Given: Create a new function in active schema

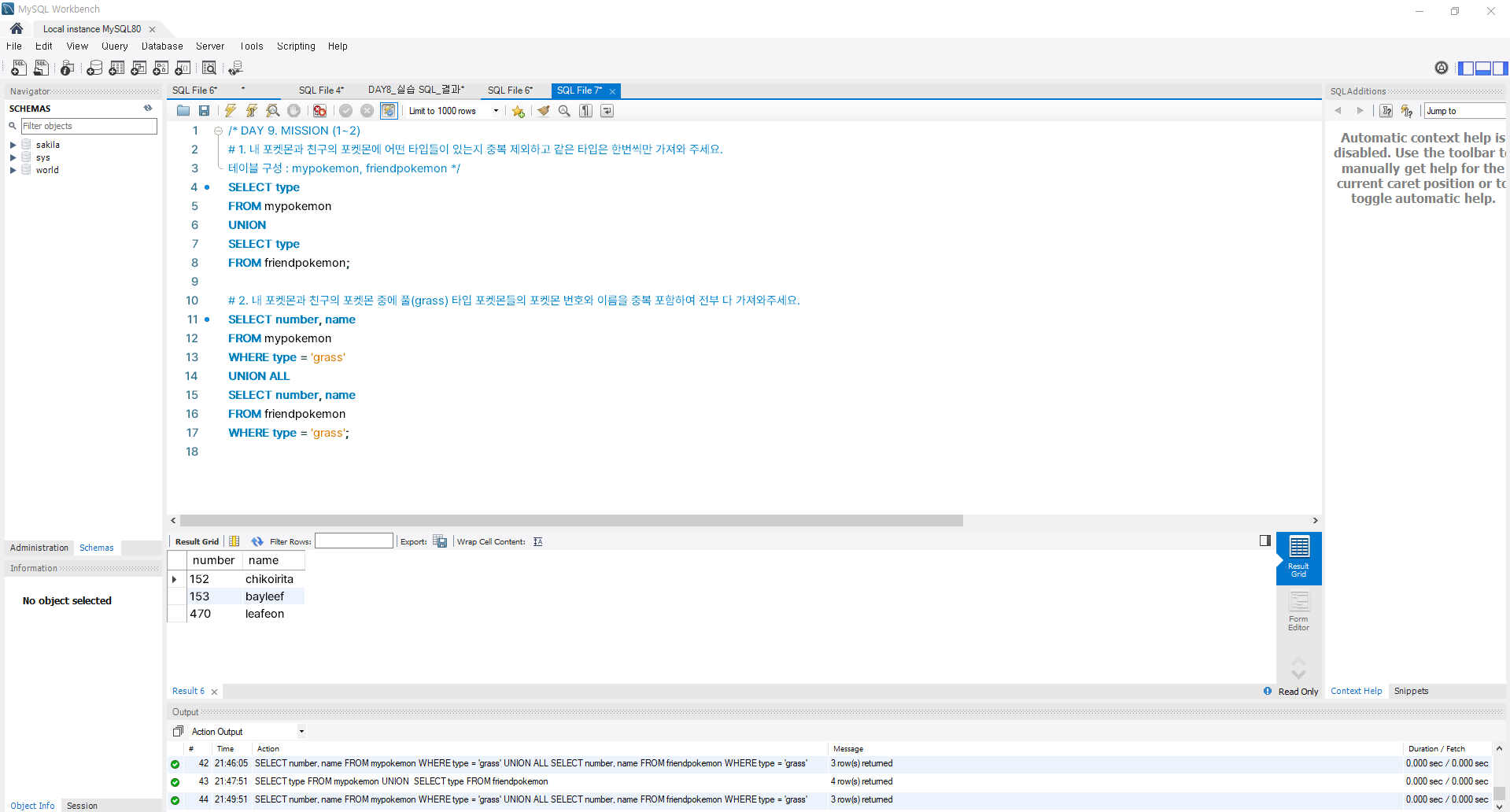Looking at the screenshot, I should [183, 68].
